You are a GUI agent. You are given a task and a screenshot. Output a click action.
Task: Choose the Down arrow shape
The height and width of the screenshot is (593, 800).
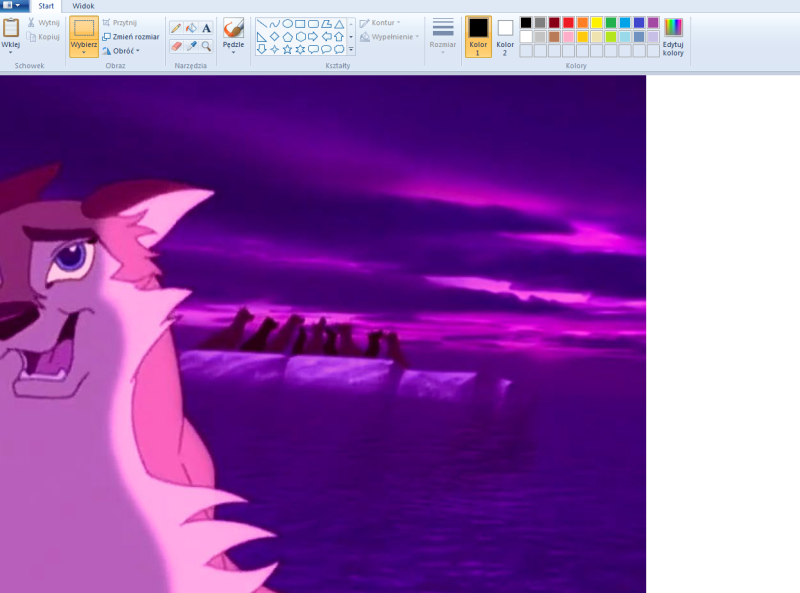(262, 50)
